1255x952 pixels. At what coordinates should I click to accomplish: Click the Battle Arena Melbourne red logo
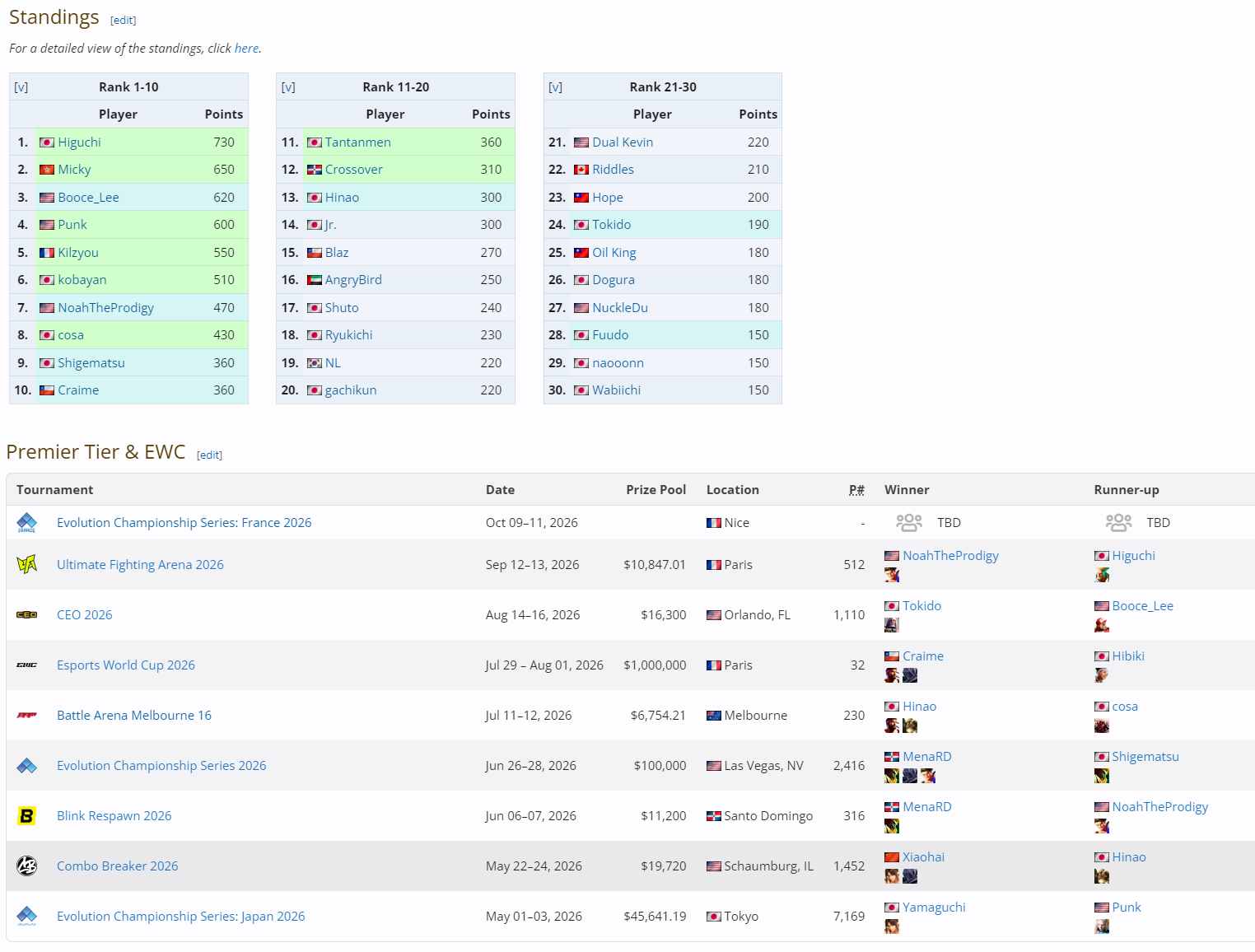(x=26, y=715)
